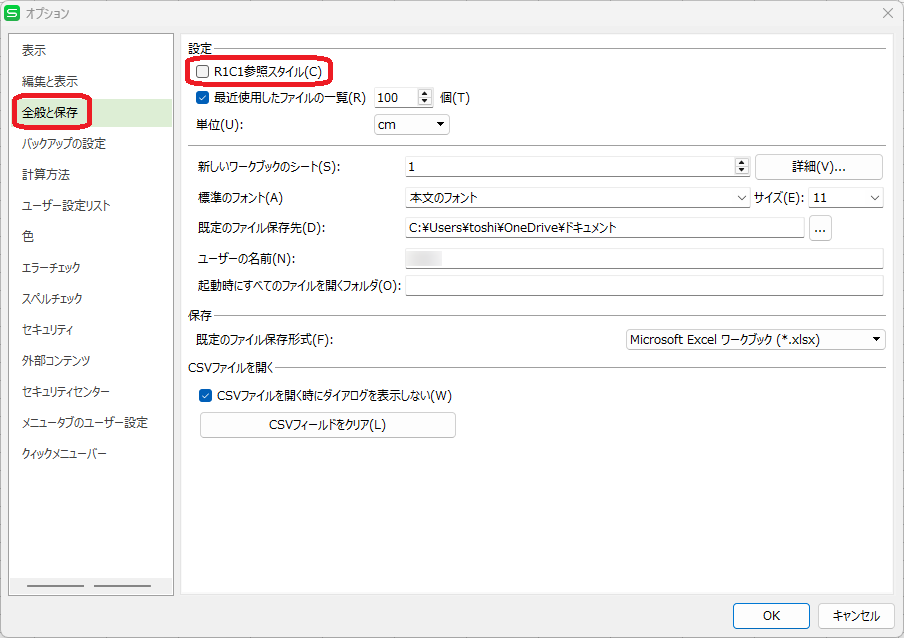
Task: Open セキュリティセンター category
Action: coord(66,392)
